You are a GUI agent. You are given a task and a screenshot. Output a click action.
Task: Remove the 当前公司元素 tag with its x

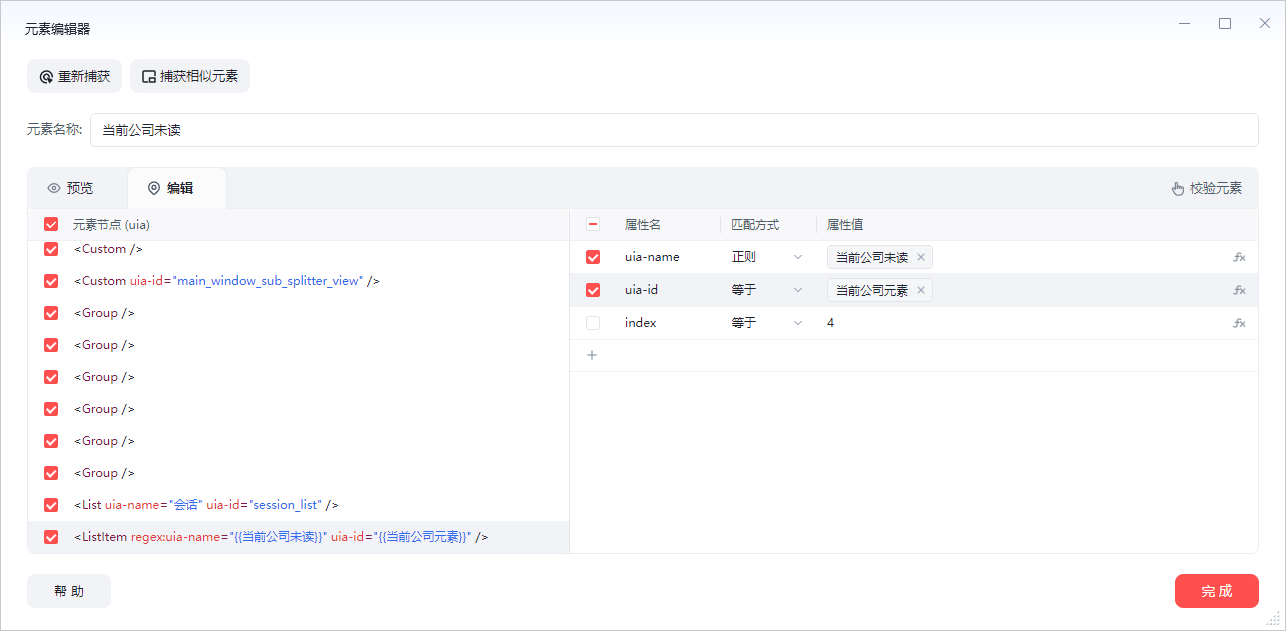921,290
